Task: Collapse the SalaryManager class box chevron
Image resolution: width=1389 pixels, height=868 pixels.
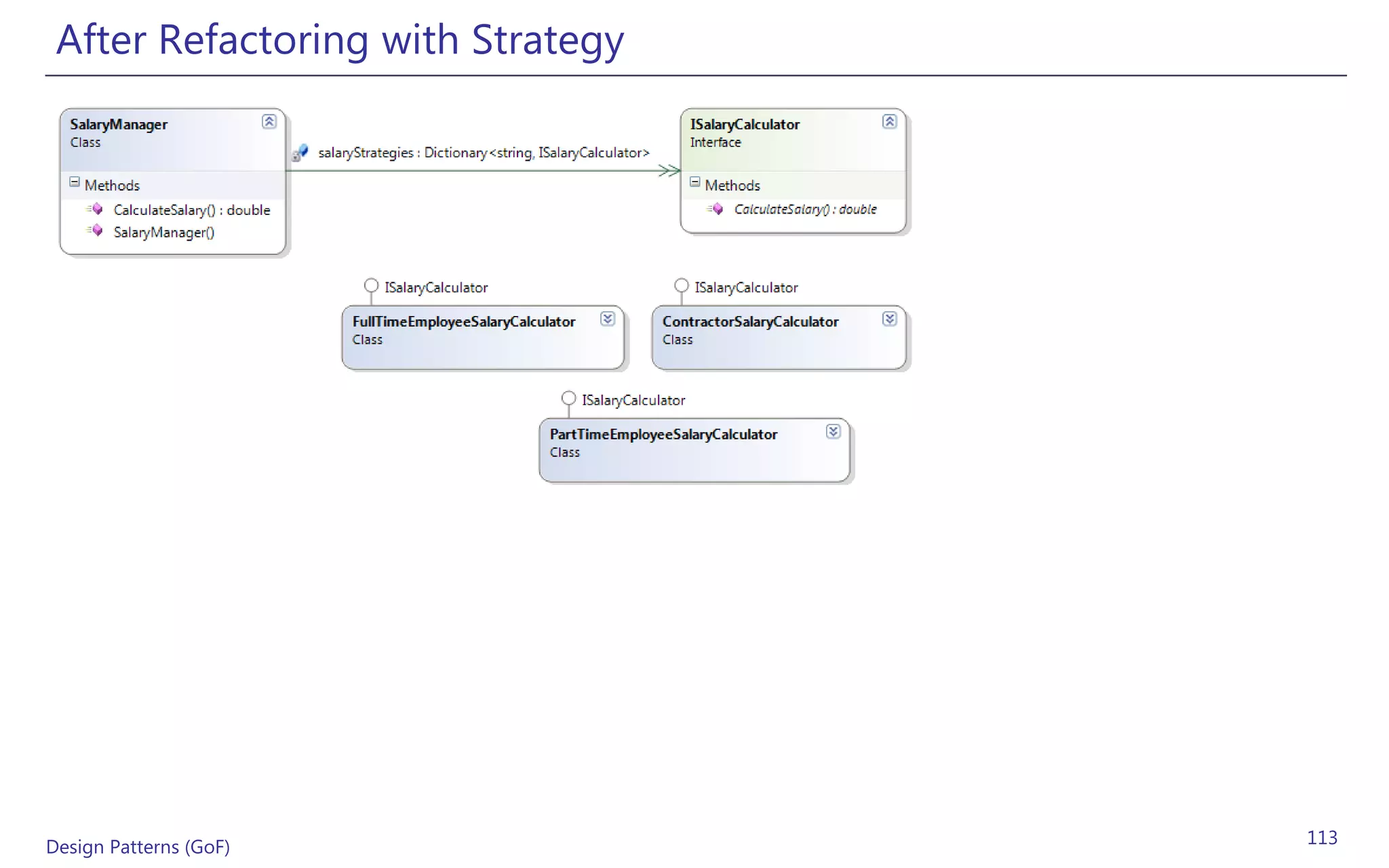Action: (x=269, y=122)
